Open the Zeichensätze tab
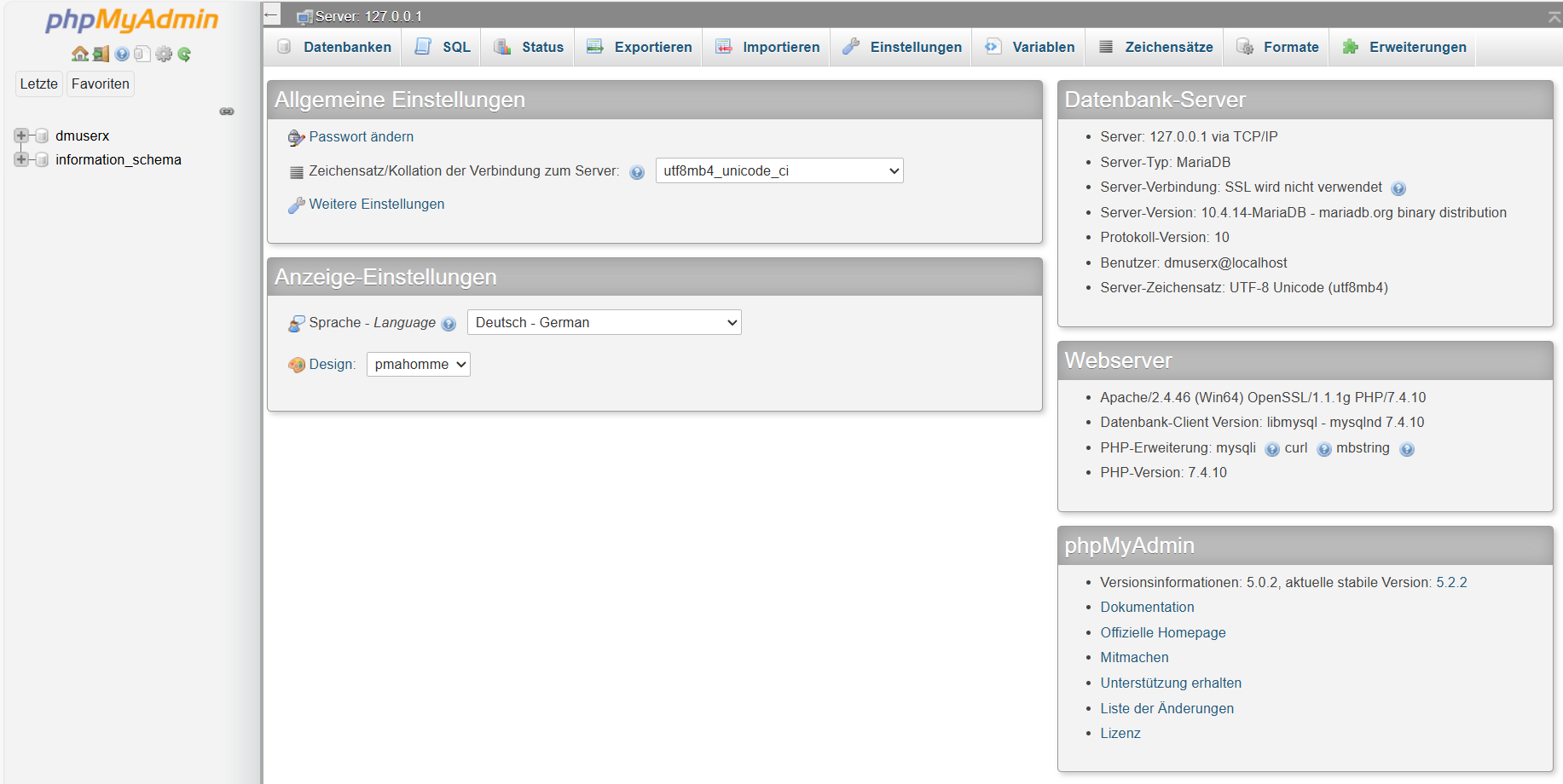 point(1155,47)
